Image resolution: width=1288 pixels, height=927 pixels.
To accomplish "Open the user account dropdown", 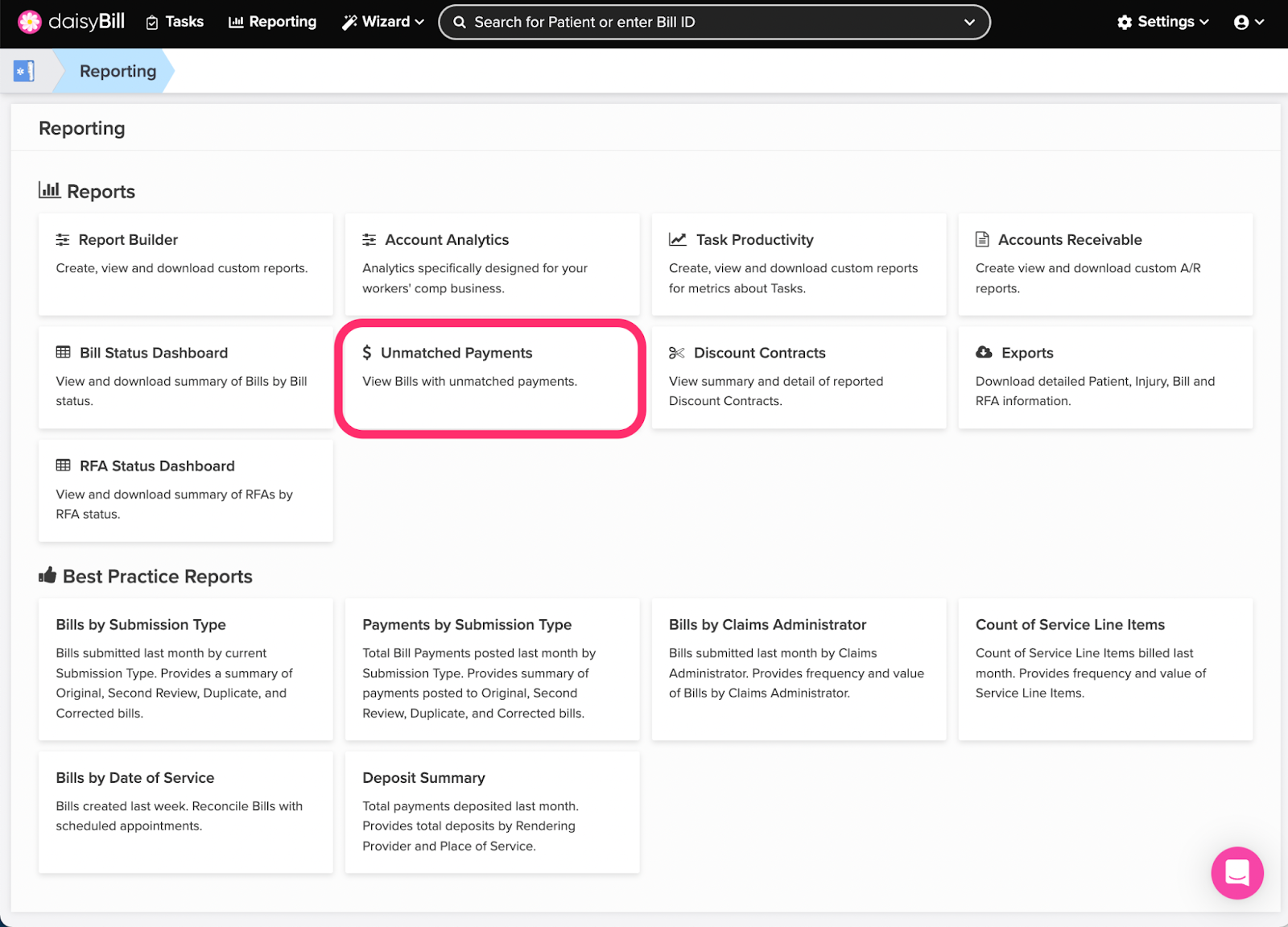I will [x=1249, y=22].
